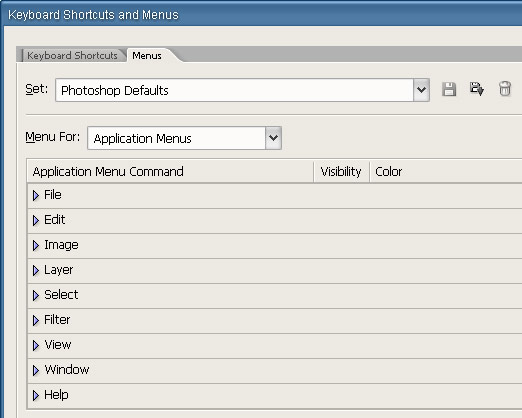Open the Set dropdown arrow
The image size is (522, 418).
click(x=421, y=90)
